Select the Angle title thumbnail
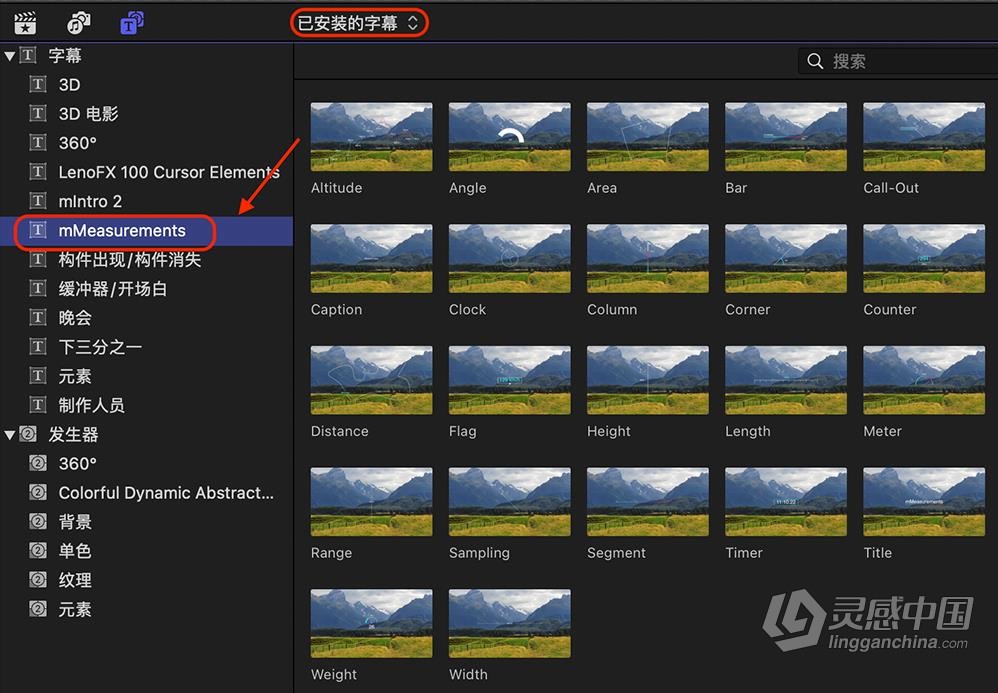The height and width of the screenshot is (693, 998). pos(510,137)
